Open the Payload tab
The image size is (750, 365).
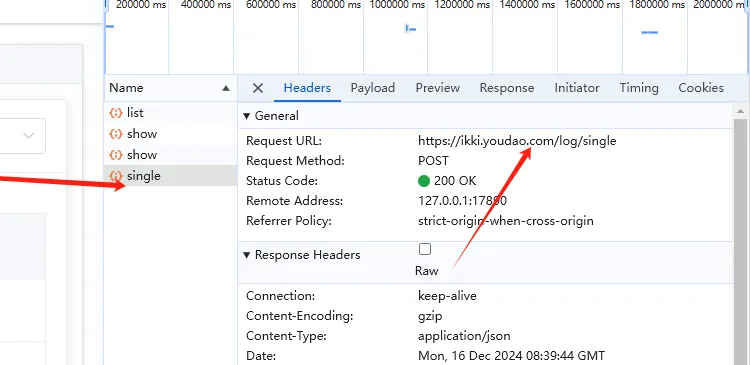pos(373,88)
